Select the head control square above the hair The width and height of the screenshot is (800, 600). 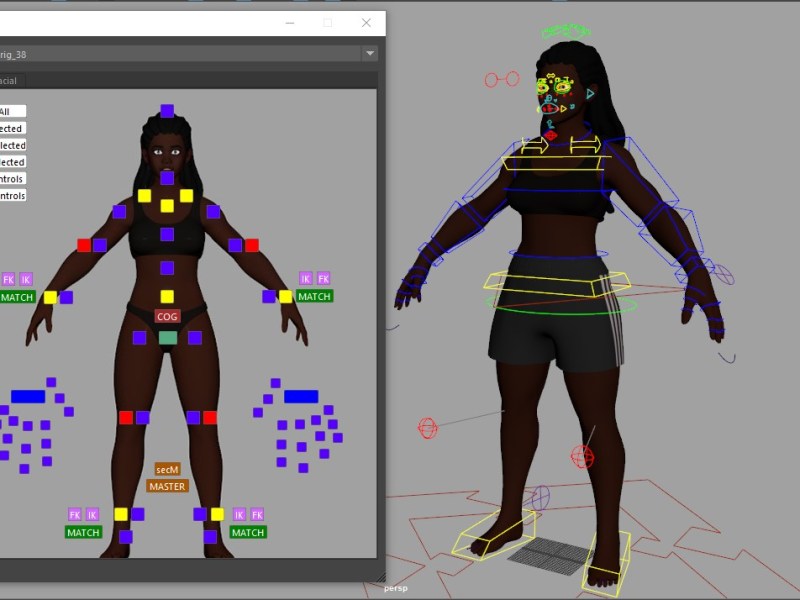168,108
